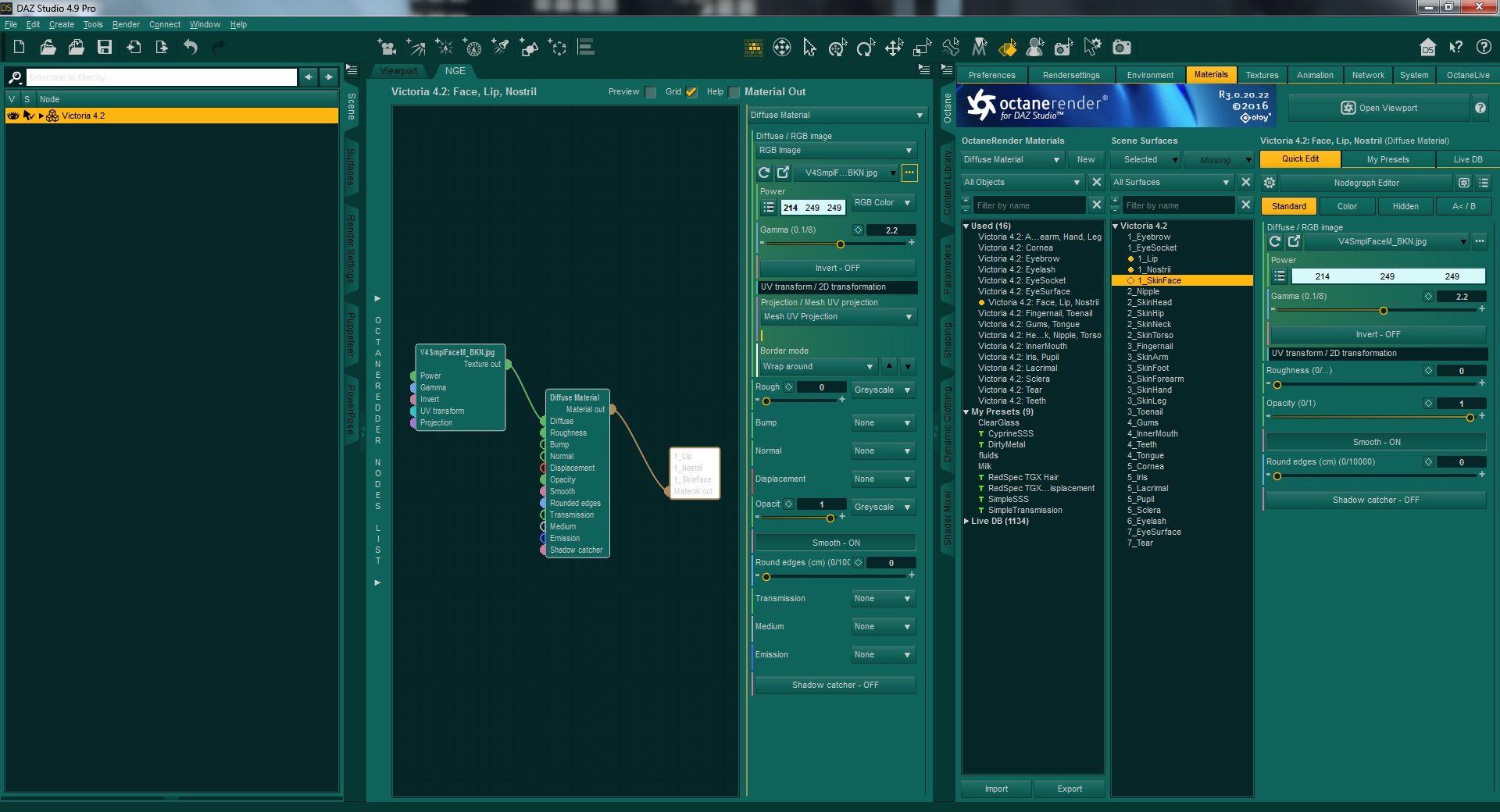
Task: Click the Render camera icon in toolbar
Action: (x=1122, y=48)
